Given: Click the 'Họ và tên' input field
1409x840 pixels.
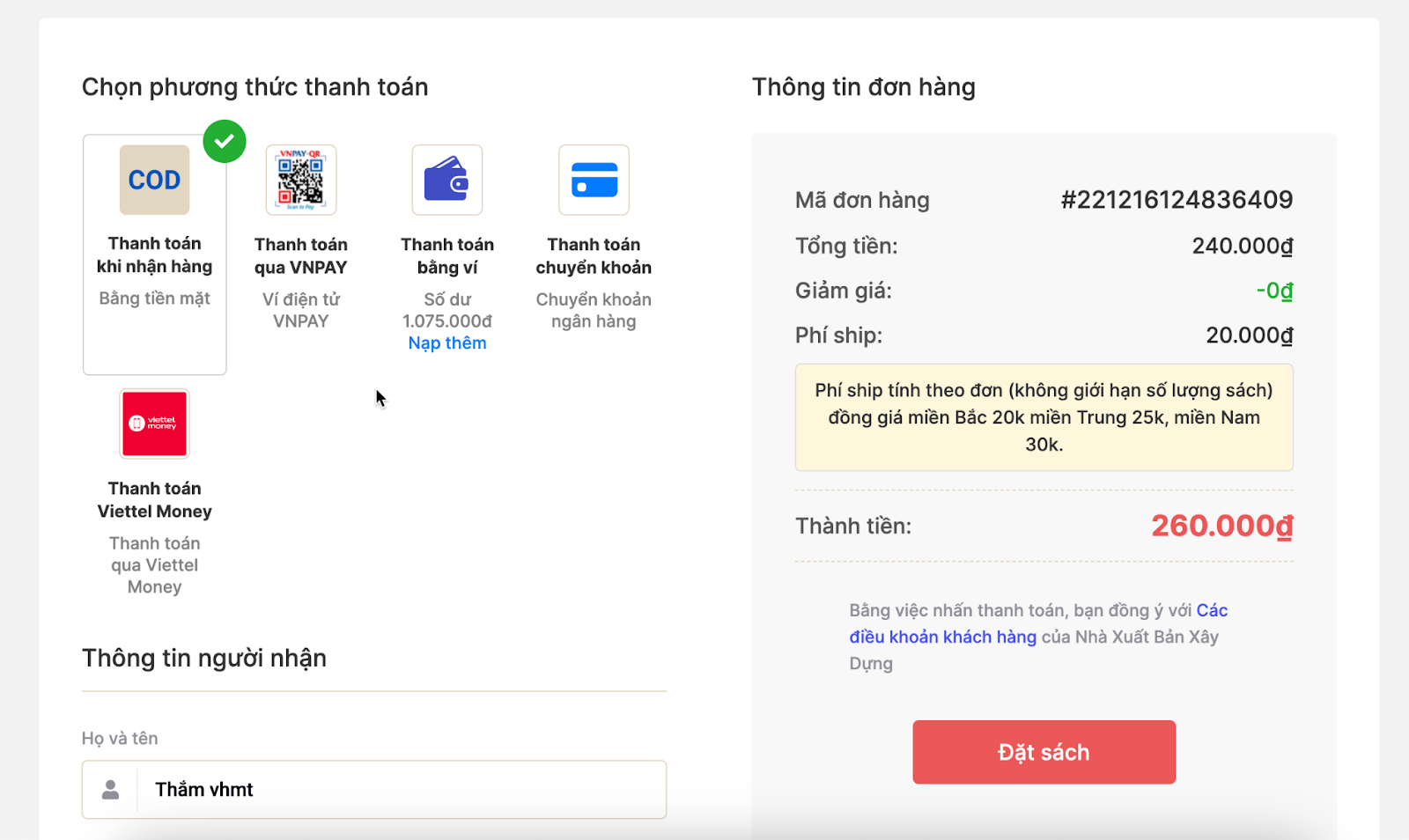Looking at the screenshot, I should coord(374,790).
